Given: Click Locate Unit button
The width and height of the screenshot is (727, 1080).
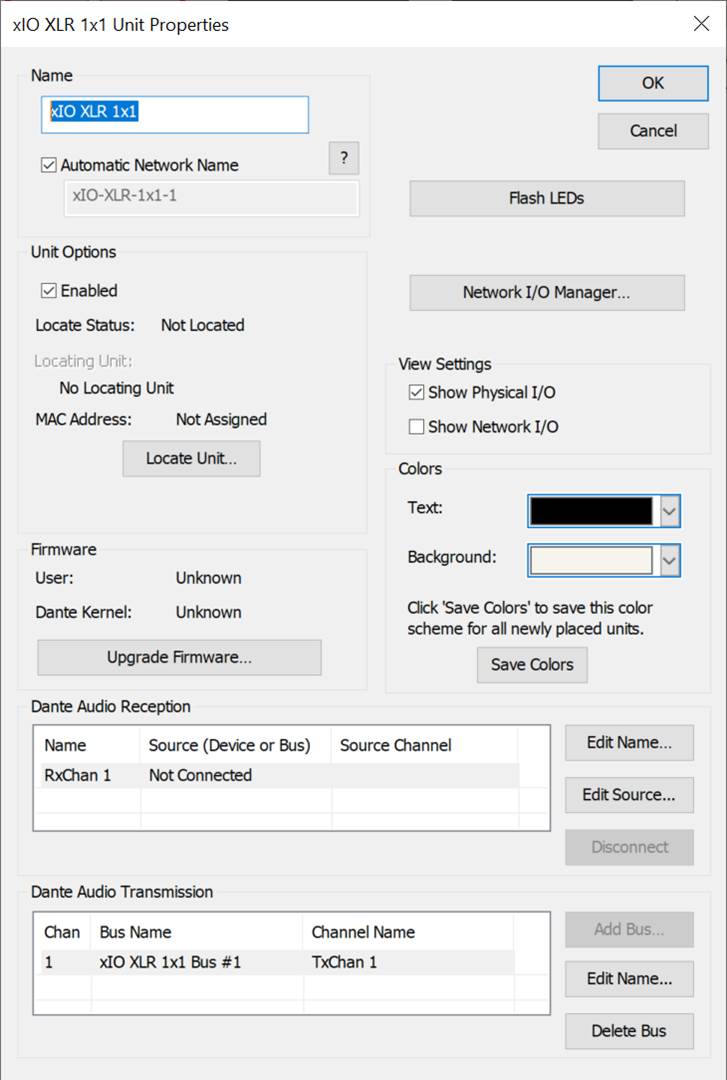Looking at the screenshot, I should 192,459.
